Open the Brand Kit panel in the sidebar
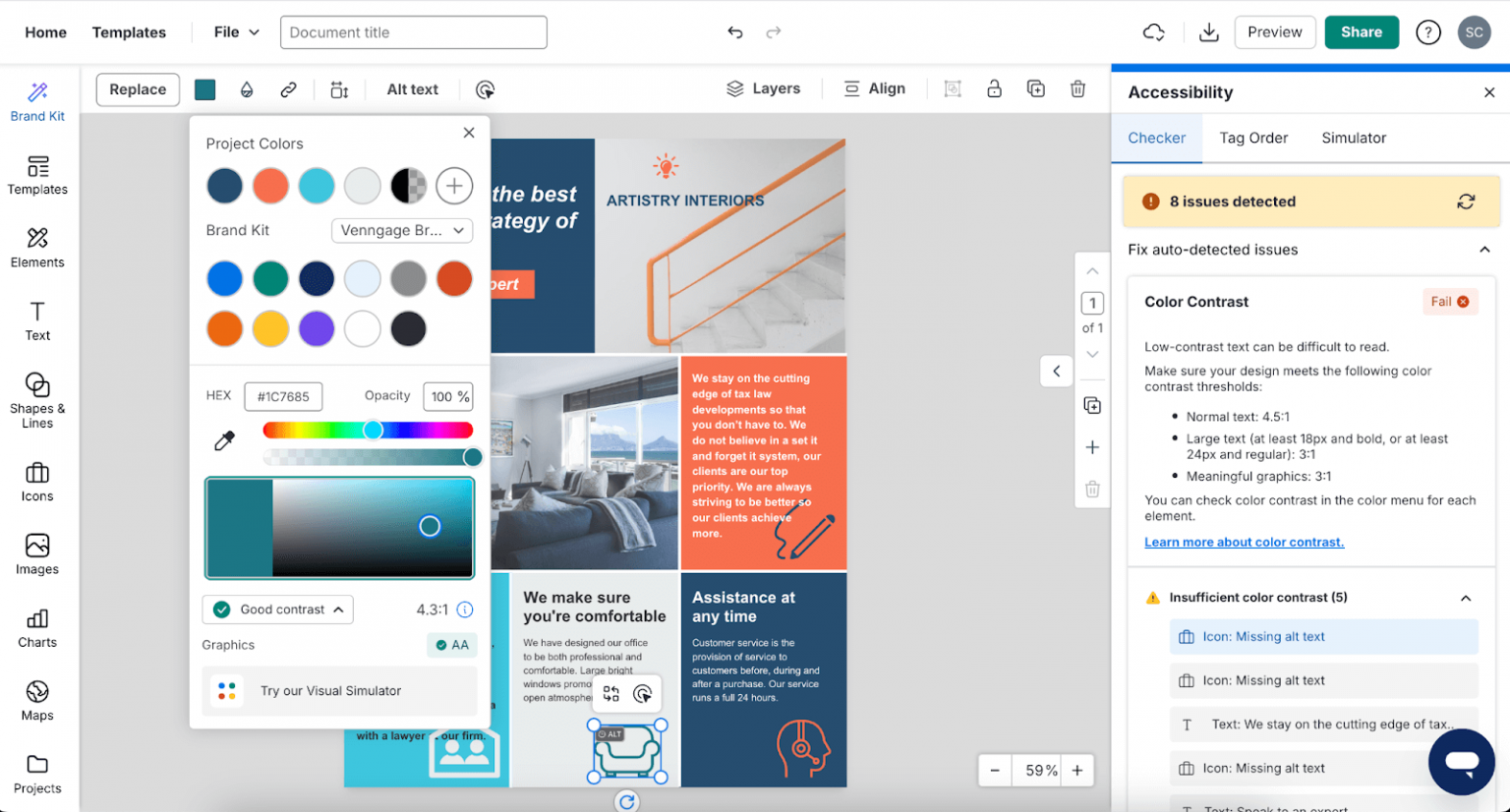Image resolution: width=1510 pixels, height=812 pixels. click(x=37, y=100)
